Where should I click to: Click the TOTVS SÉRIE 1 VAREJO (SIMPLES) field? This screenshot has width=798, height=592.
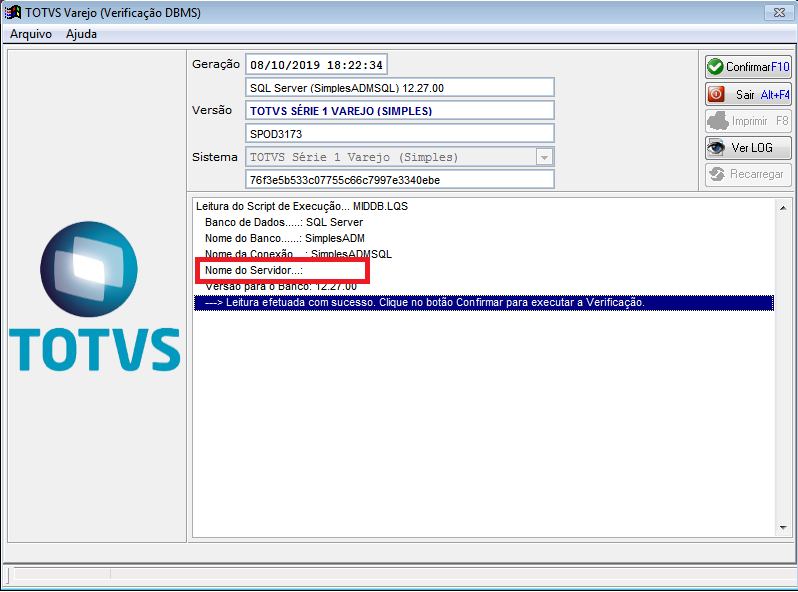click(x=400, y=110)
